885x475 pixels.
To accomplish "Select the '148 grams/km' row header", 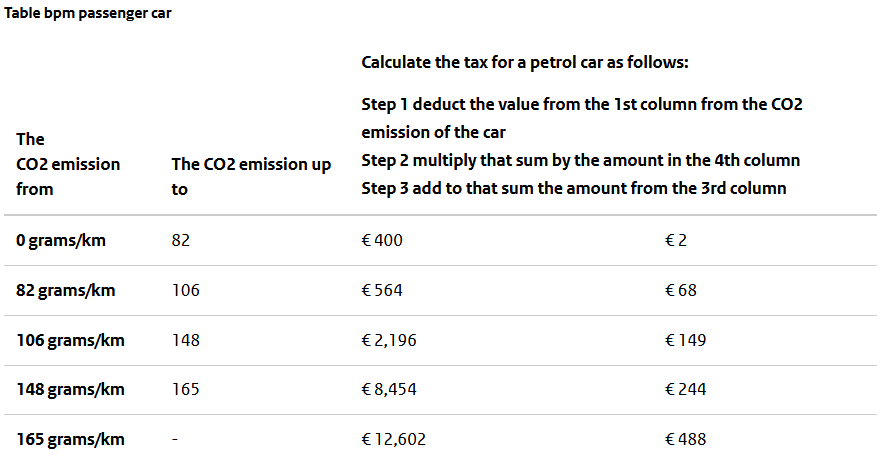I will pos(70,389).
